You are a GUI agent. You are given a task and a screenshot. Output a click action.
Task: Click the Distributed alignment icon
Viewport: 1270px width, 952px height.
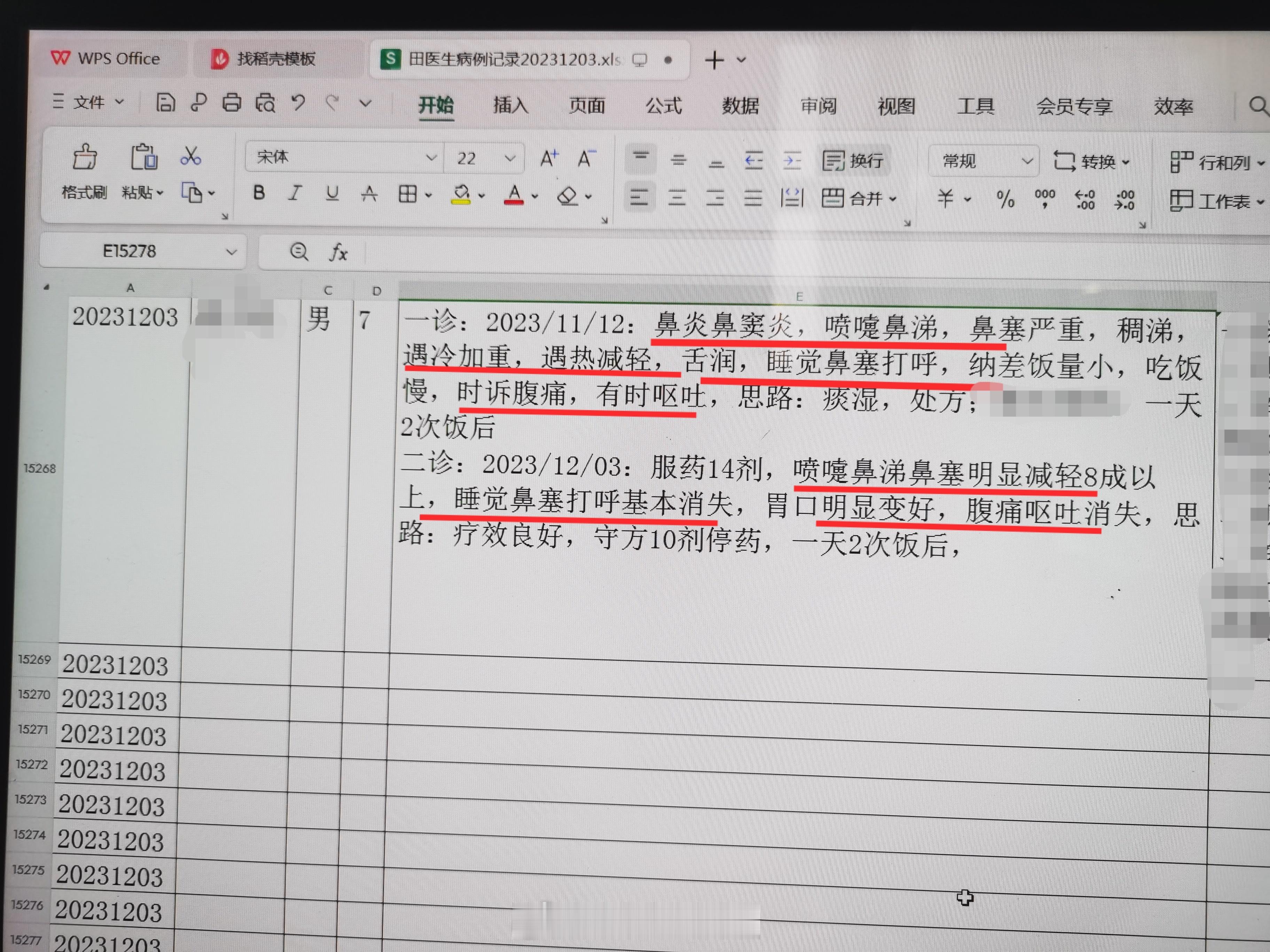[x=792, y=198]
